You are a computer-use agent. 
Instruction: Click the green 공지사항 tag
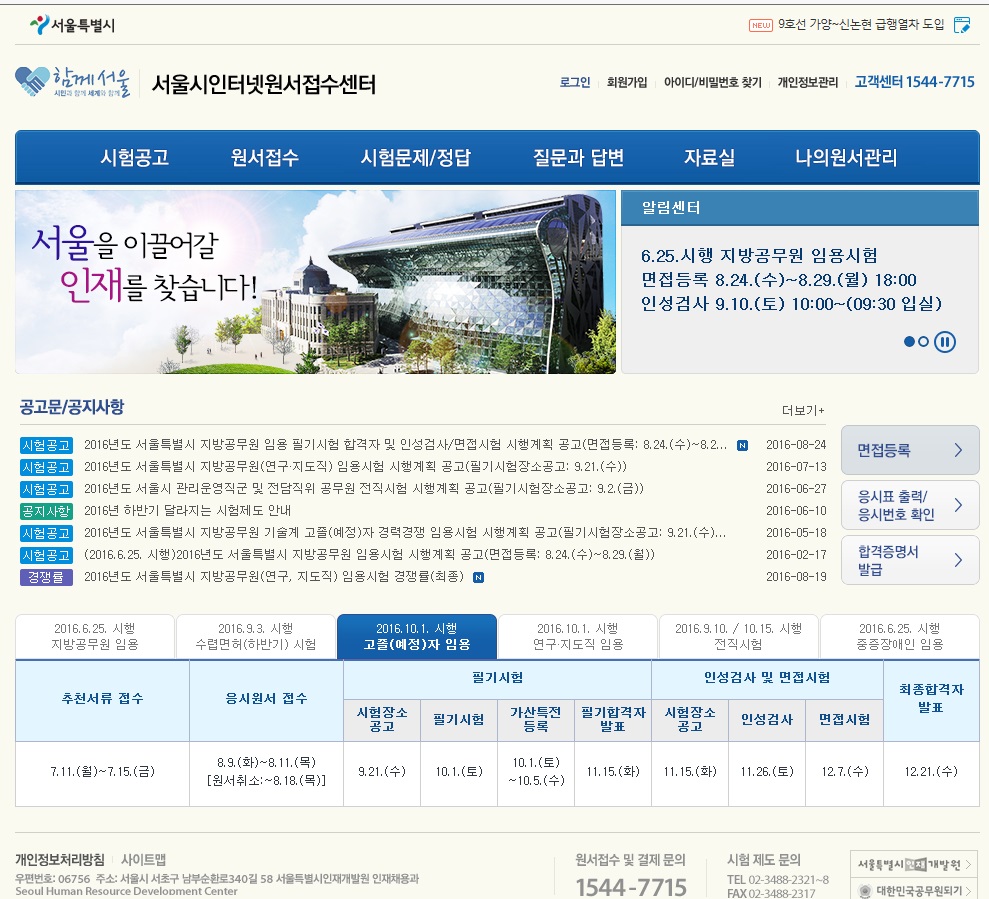(x=46, y=511)
